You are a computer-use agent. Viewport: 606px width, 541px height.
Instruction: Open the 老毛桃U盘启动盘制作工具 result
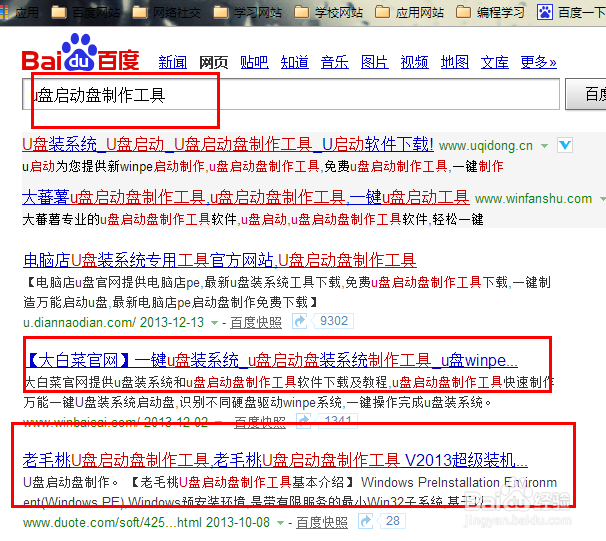coord(275,460)
